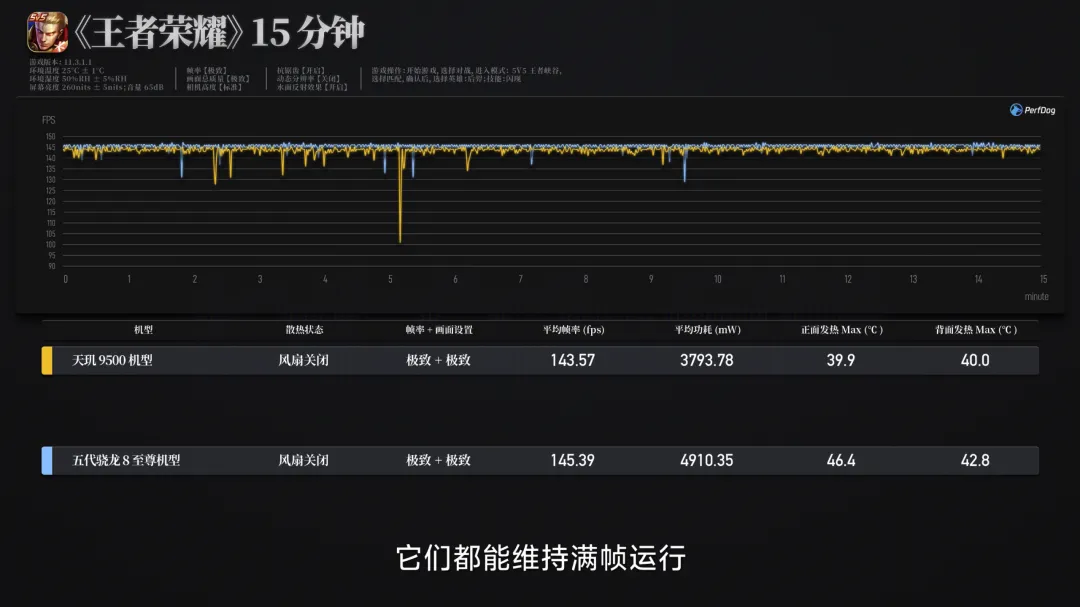This screenshot has height=607, width=1080.
Task: Click the front temperature value 39.9
Action: pyautogui.click(x=841, y=360)
